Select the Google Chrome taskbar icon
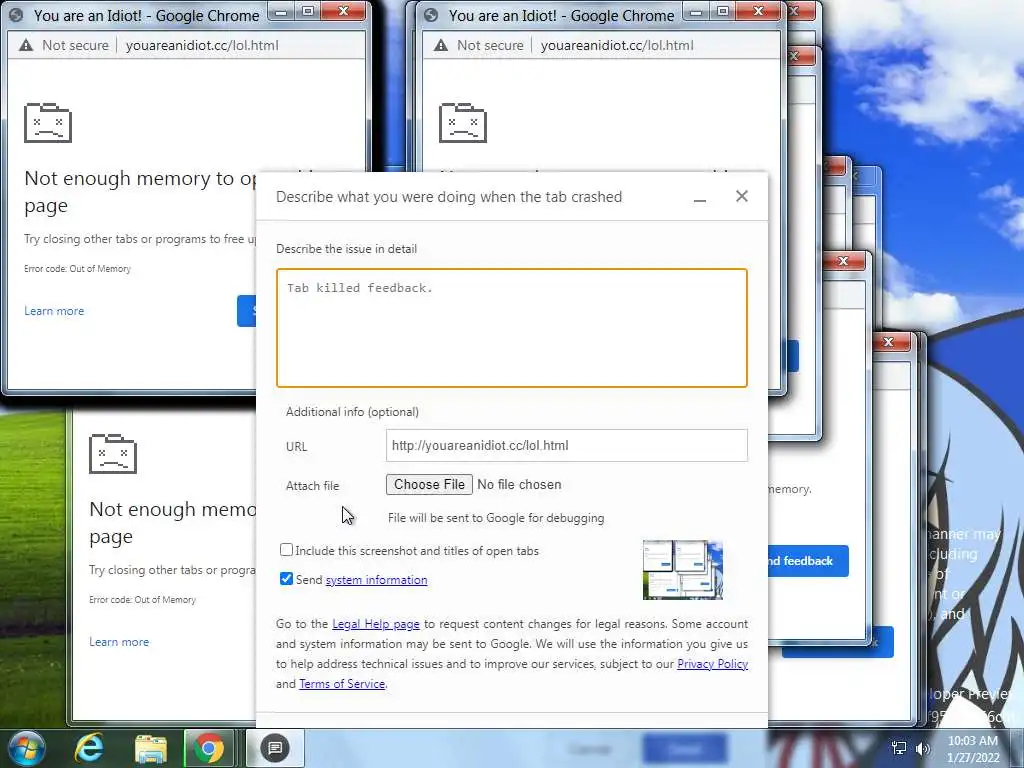Image resolution: width=1024 pixels, height=768 pixels. (208, 748)
